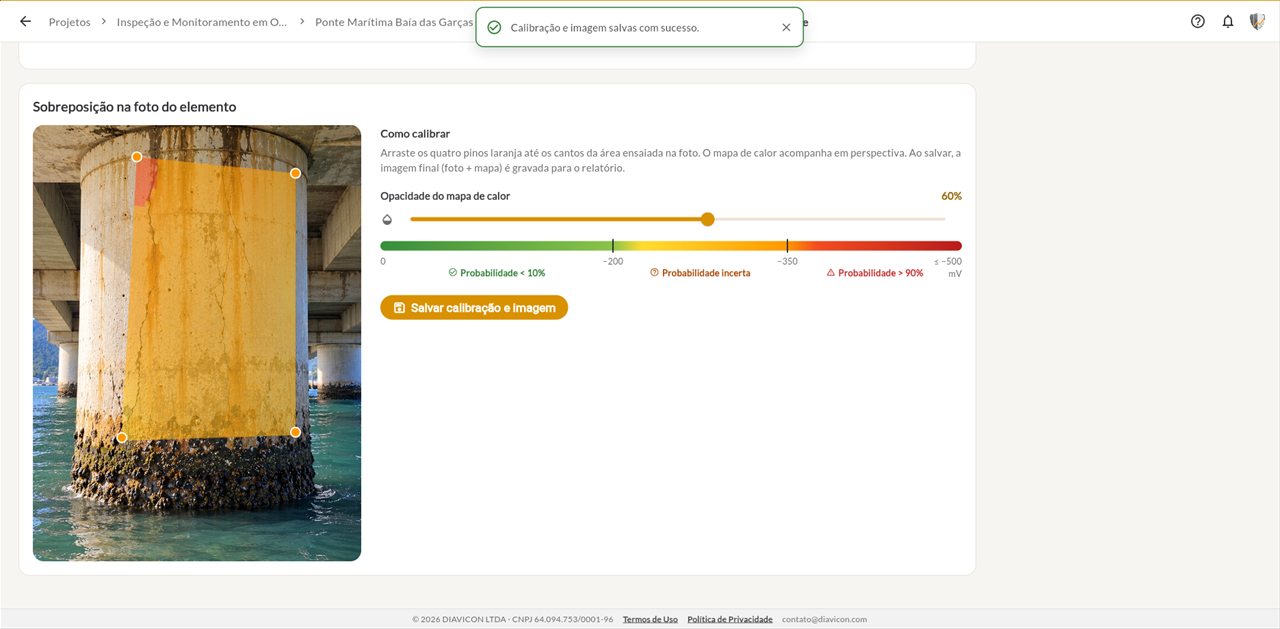1280x629 pixels.
Task: Select the top-right orange calibration pin
Action: [295, 173]
